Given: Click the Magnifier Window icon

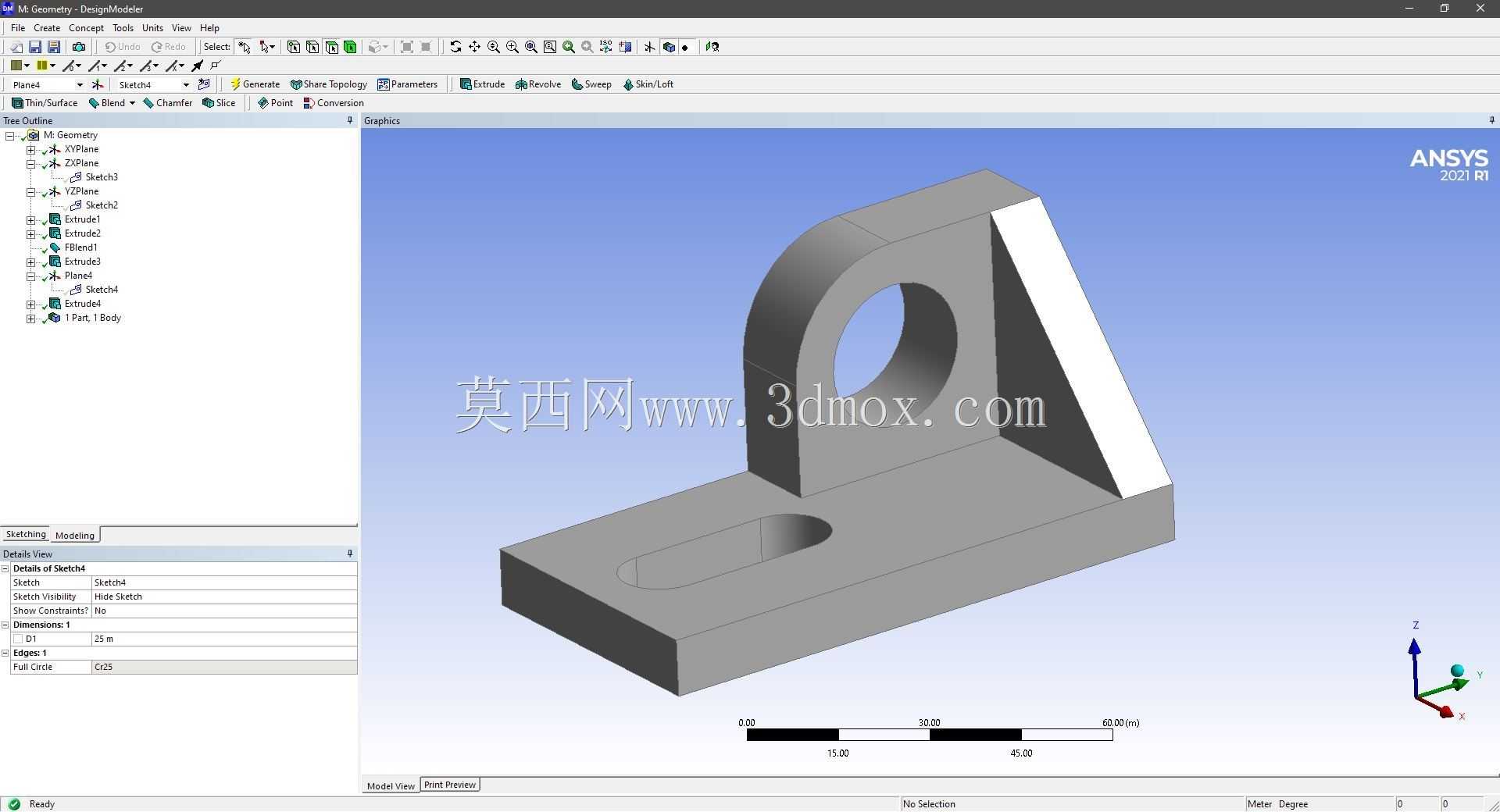Looking at the screenshot, I should click(x=549, y=47).
